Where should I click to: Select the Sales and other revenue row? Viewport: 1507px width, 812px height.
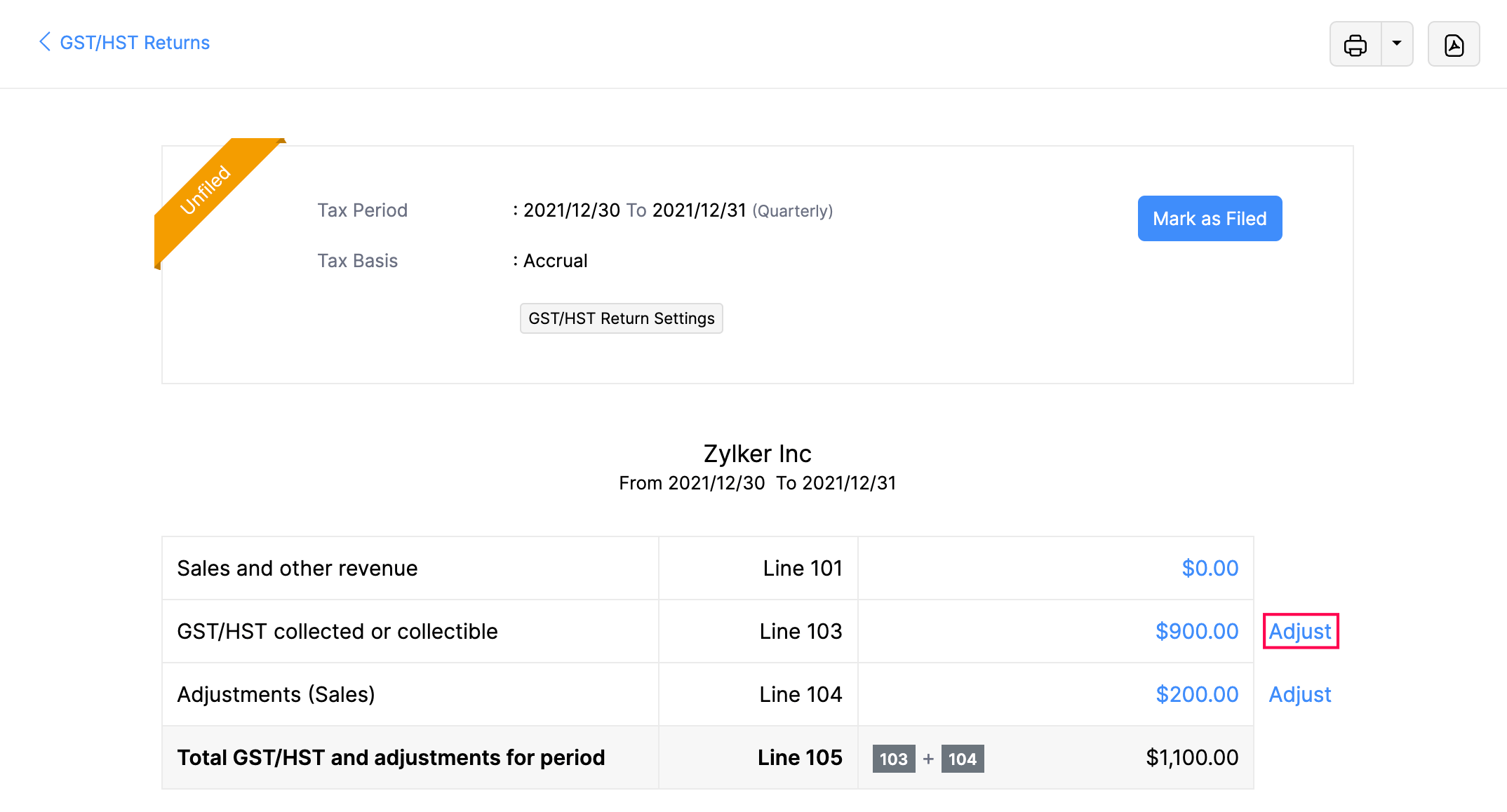coord(297,568)
